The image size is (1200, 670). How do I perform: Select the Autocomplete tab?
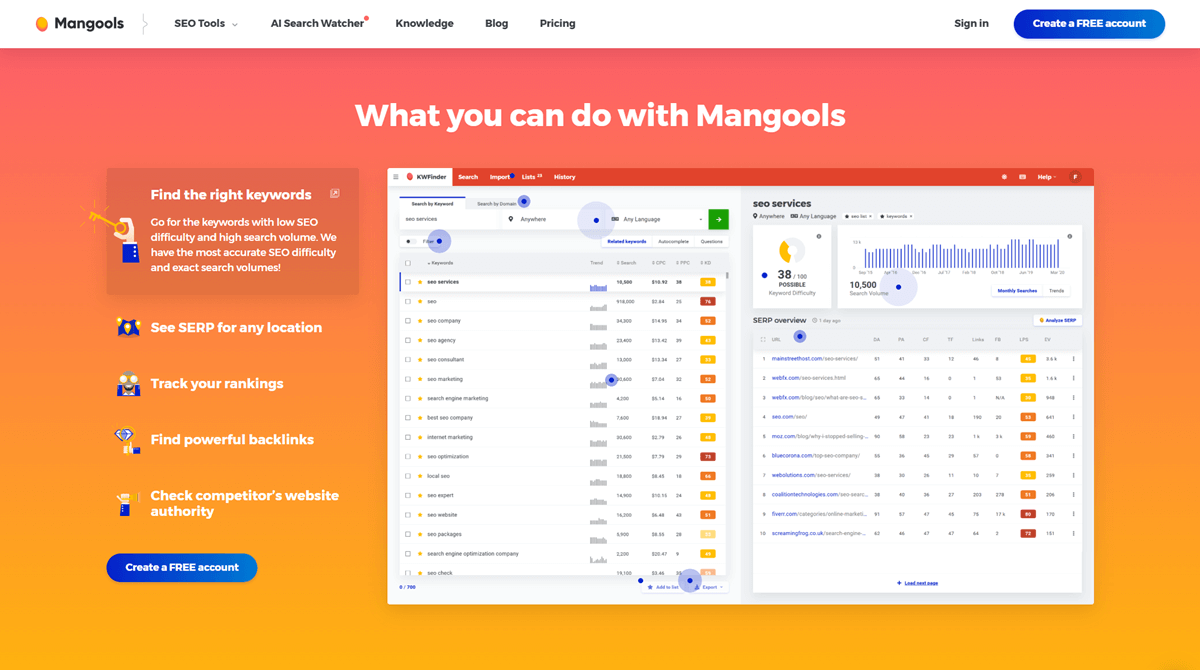(x=673, y=241)
